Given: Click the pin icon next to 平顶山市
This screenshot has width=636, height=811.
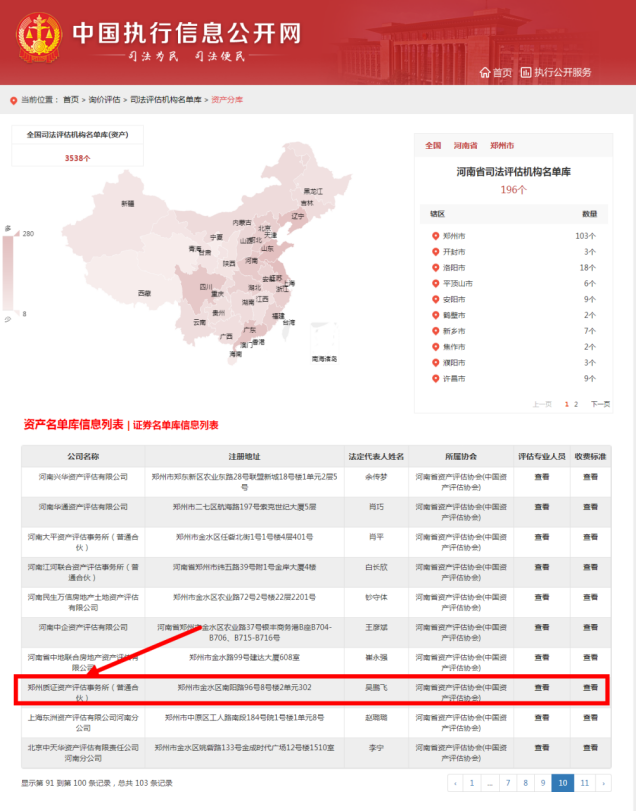Looking at the screenshot, I should tap(435, 283).
